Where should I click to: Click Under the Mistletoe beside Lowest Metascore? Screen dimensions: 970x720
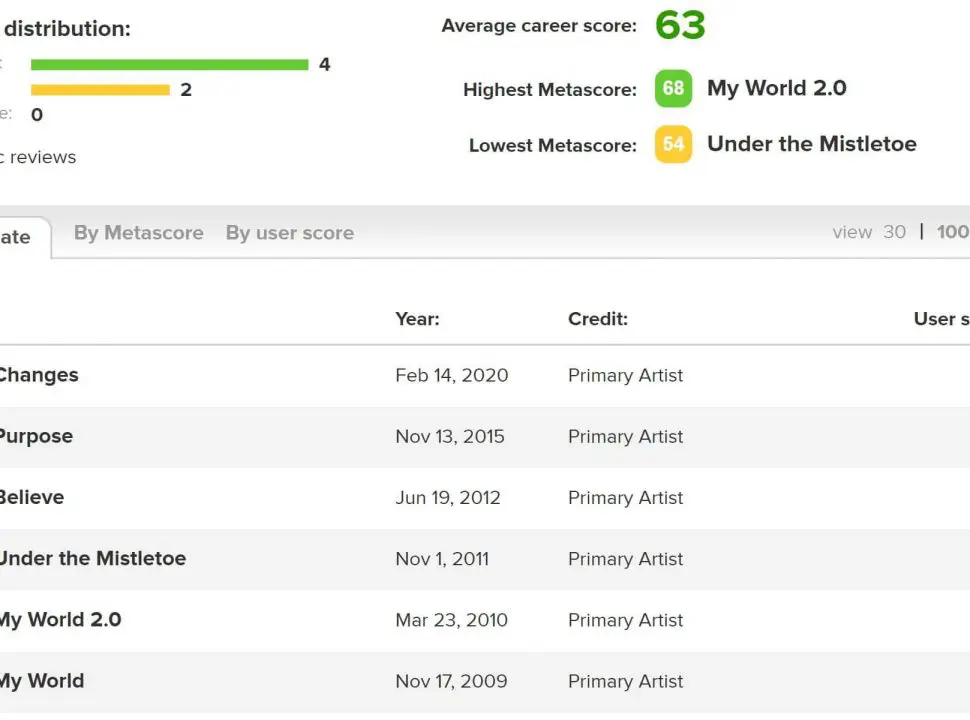coord(811,144)
